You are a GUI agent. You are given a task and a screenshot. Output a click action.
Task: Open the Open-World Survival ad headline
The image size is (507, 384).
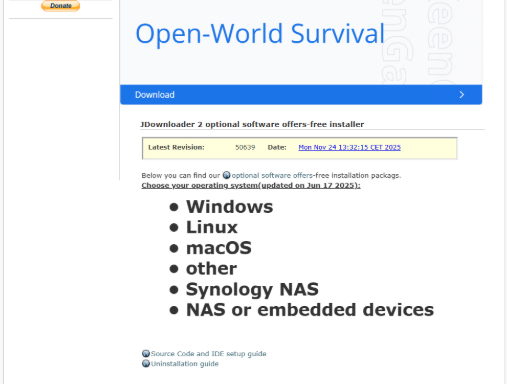pos(260,34)
